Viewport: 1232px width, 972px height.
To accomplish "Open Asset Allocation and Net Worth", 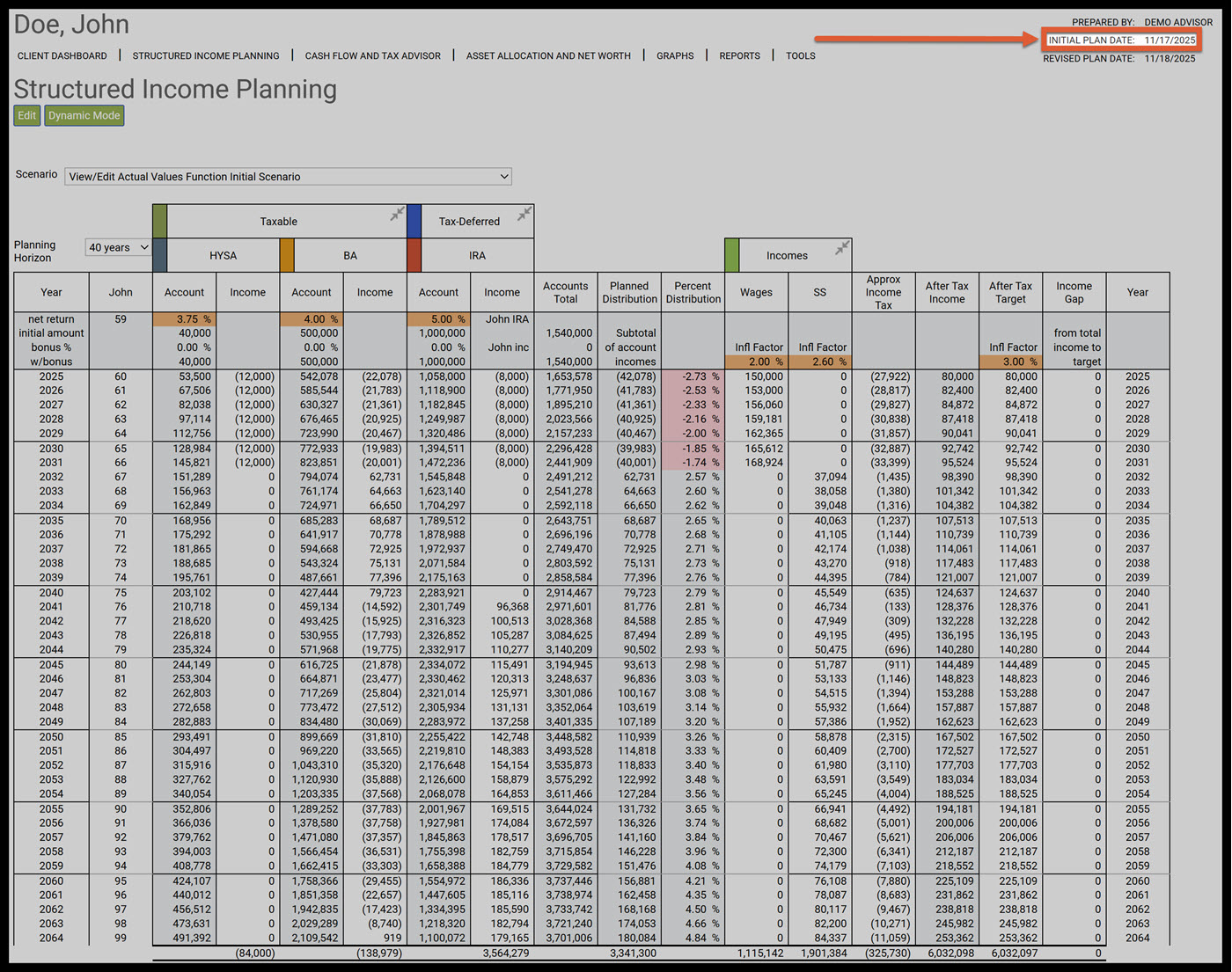I will click(548, 56).
